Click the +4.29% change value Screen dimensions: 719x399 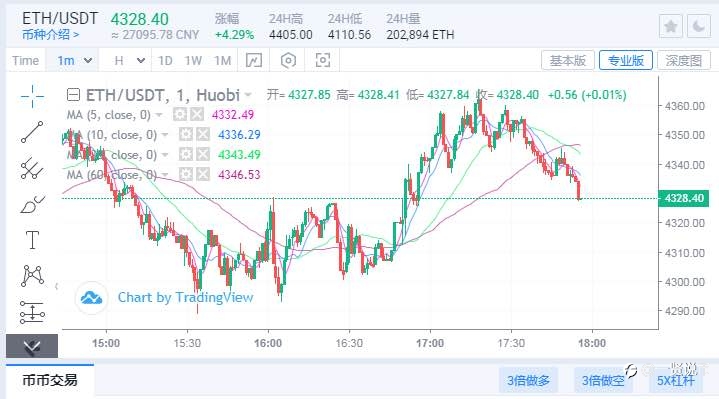234,35
